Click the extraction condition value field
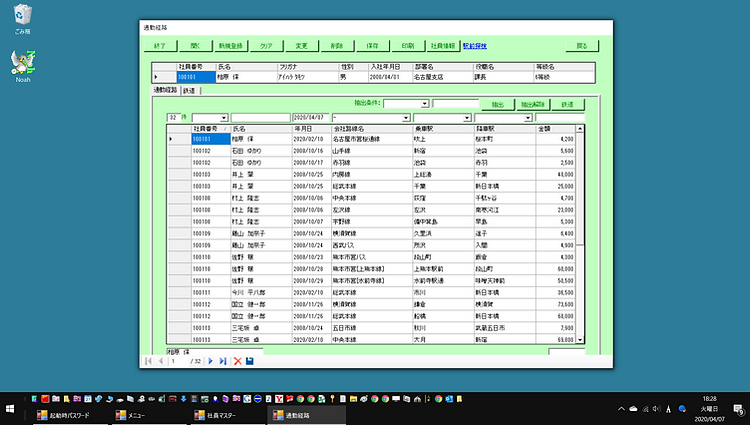The width and height of the screenshot is (750, 425). click(455, 104)
